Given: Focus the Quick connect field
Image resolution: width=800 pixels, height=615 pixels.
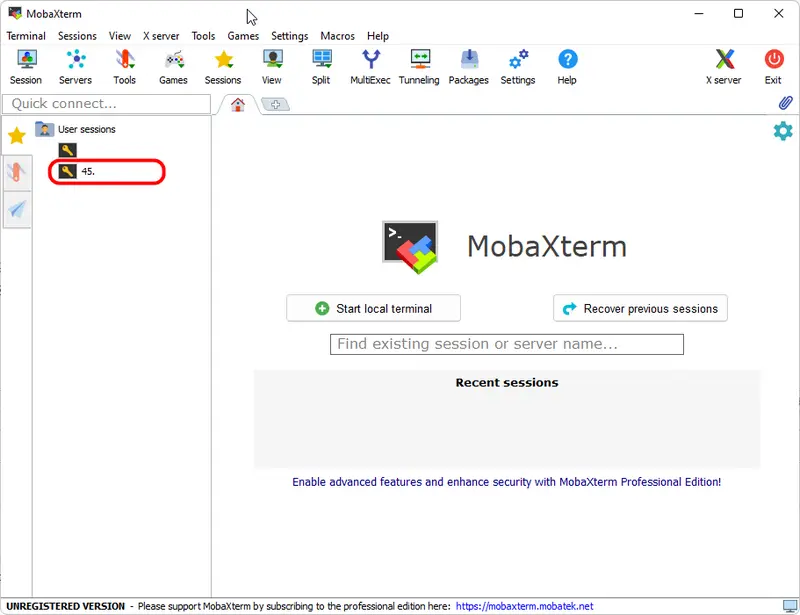Looking at the screenshot, I should (107, 104).
